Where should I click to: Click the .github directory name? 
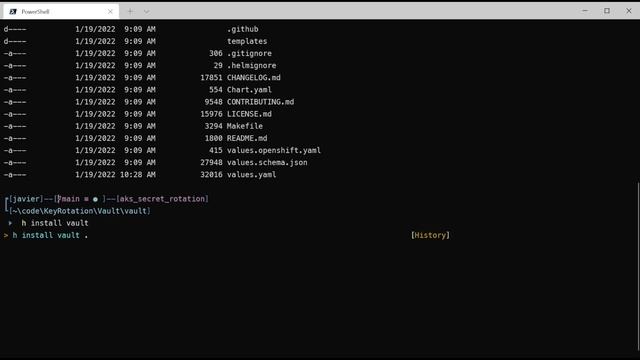tap(242, 29)
